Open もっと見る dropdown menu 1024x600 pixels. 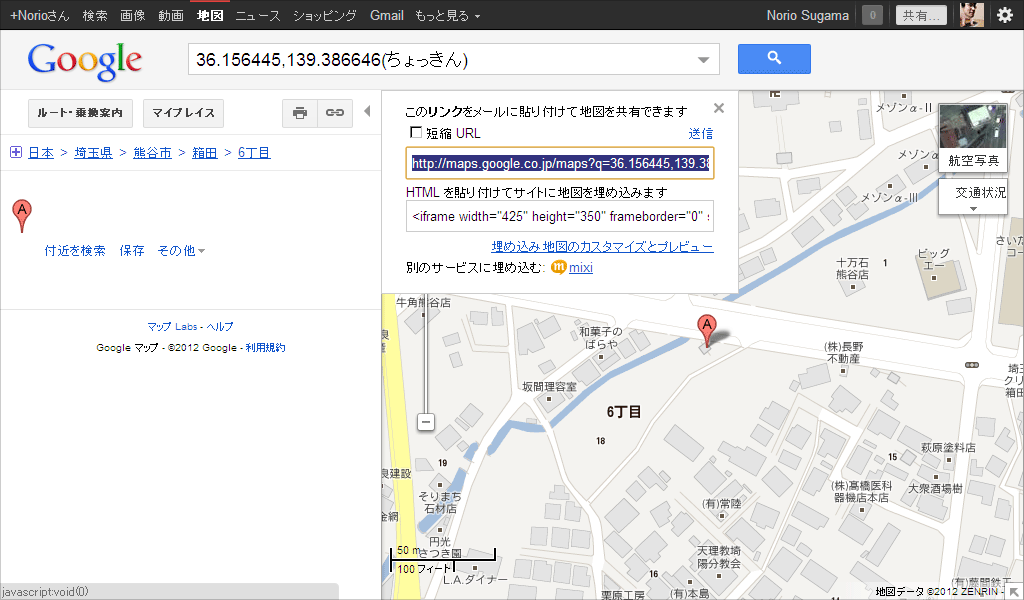[x=447, y=15]
